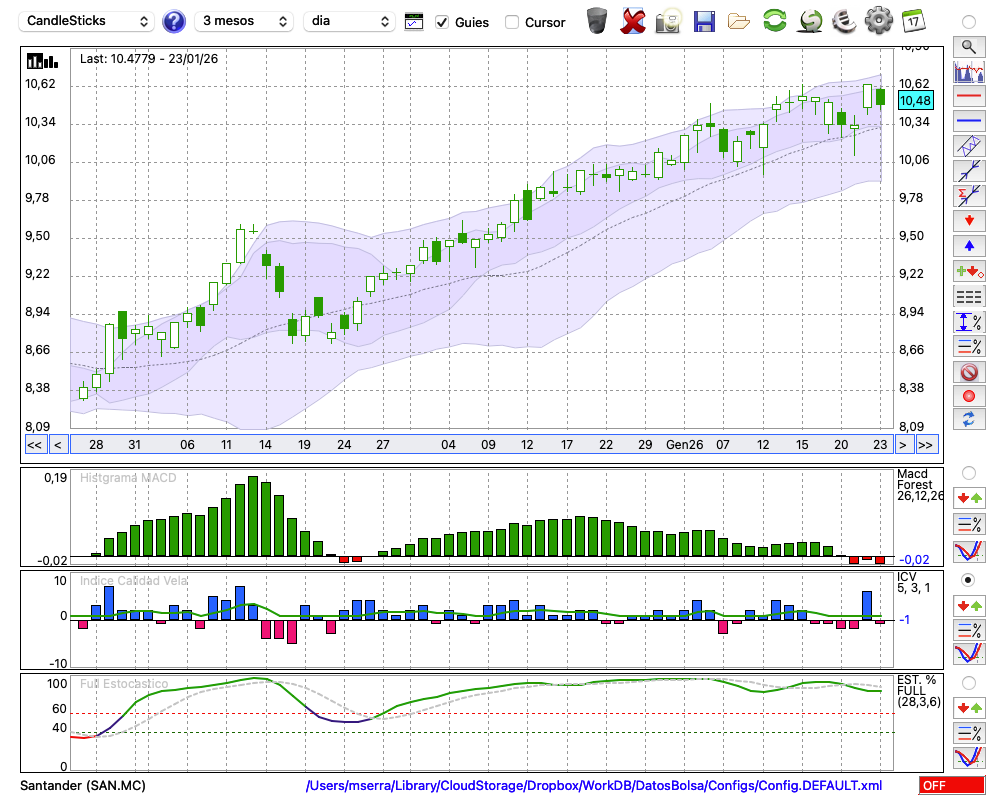Viewport: 1000px width, 800px height.
Task: Uncheck the Guies checkbox
Action: [442, 22]
